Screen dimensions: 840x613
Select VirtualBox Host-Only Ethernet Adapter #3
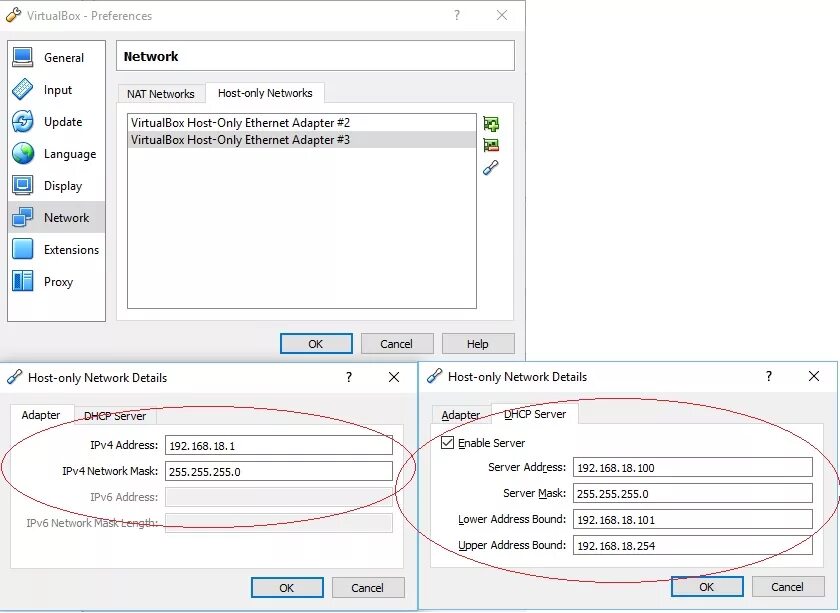[302, 140]
